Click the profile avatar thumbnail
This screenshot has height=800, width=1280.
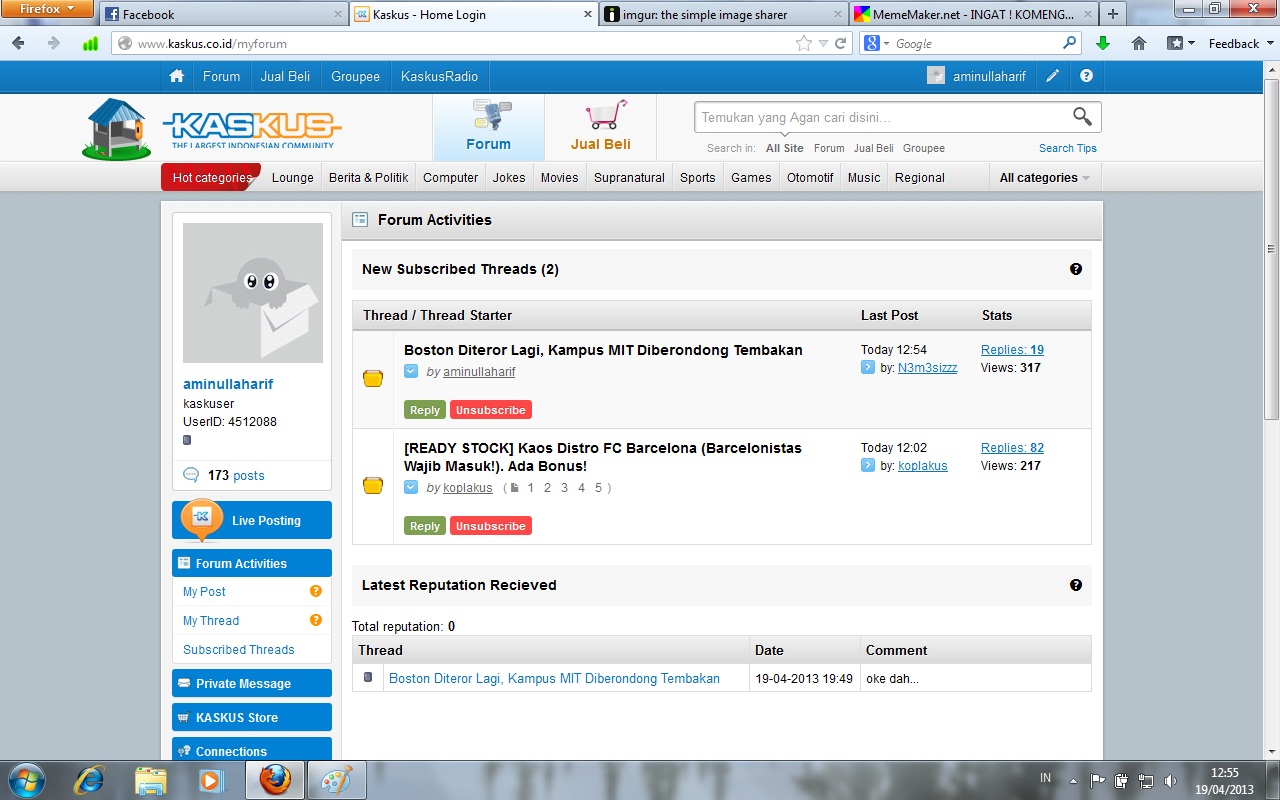pyautogui.click(x=253, y=293)
